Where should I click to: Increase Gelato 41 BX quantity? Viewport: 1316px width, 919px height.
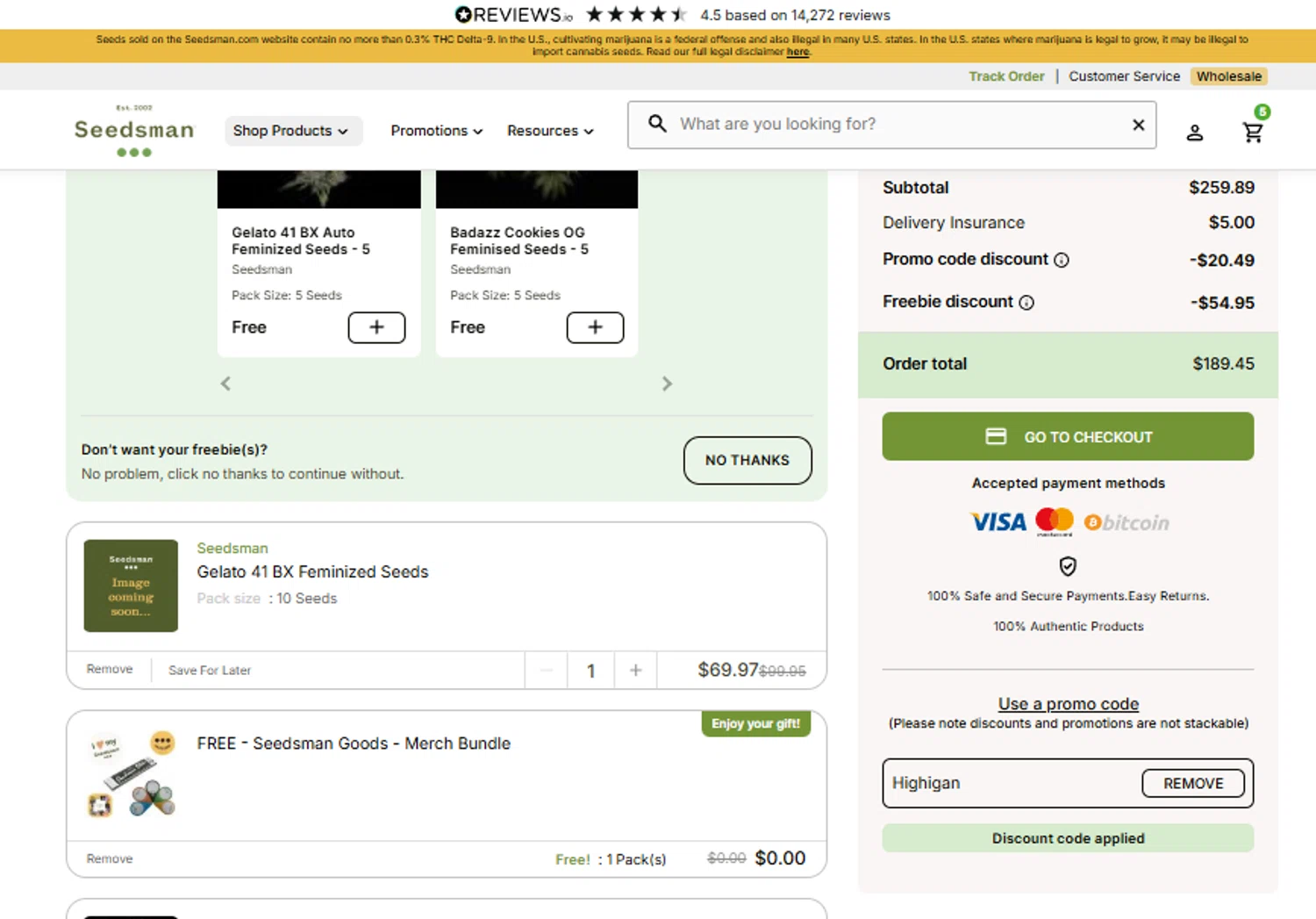click(x=636, y=671)
